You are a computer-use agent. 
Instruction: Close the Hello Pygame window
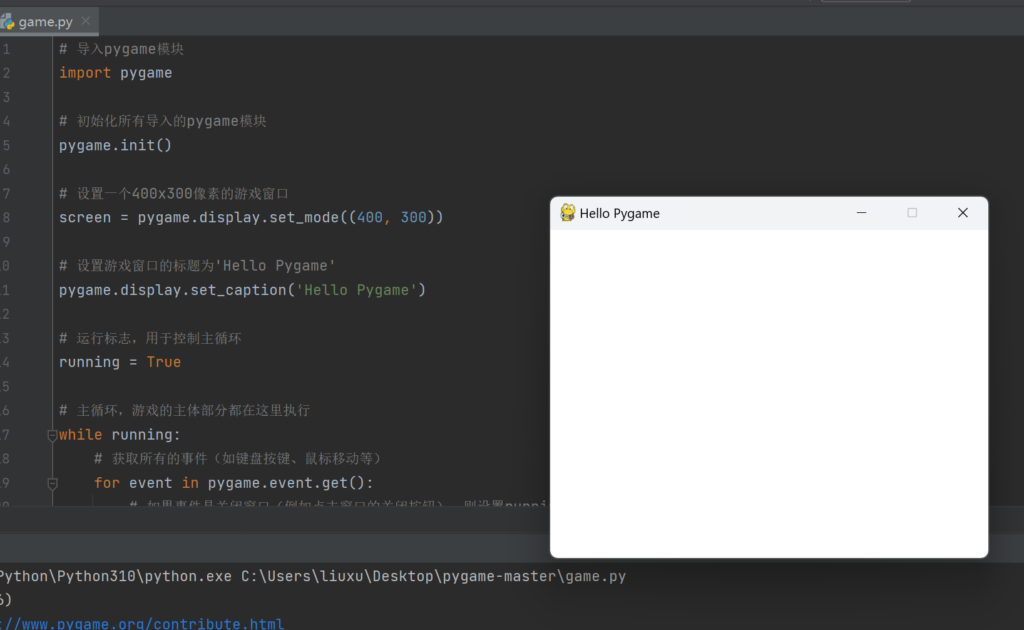[x=963, y=213]
